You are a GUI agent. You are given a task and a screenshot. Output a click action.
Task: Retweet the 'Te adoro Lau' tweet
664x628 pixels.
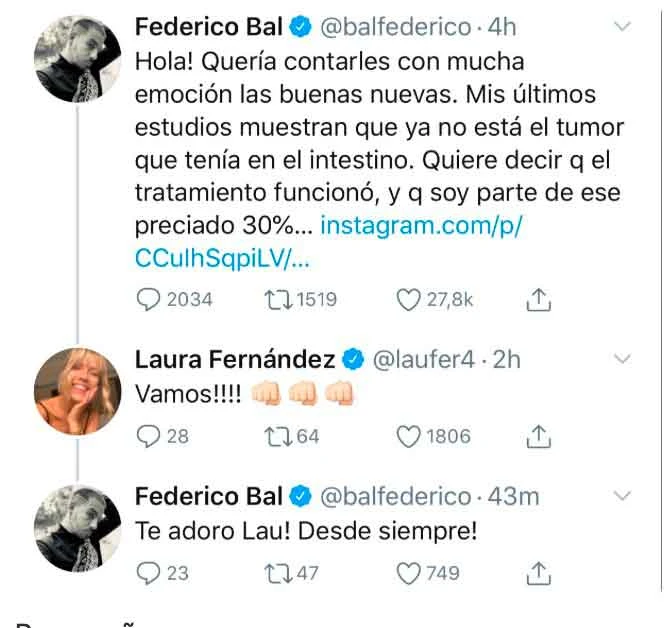coord(273,573)
